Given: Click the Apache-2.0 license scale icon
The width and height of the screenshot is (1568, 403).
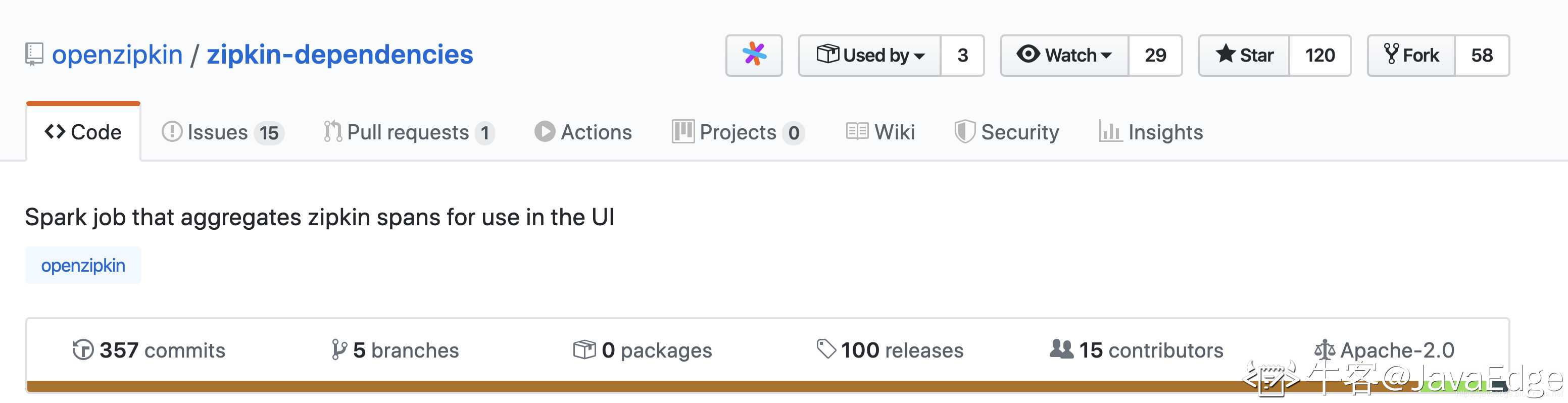Looking at the screenshot, I should pos(1325,349).
